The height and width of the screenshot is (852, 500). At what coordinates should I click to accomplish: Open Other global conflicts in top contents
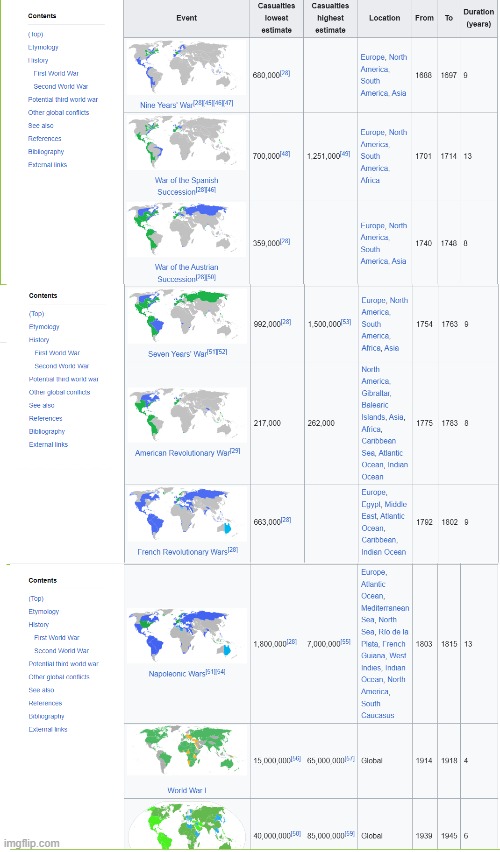click(x=58, y=112)
